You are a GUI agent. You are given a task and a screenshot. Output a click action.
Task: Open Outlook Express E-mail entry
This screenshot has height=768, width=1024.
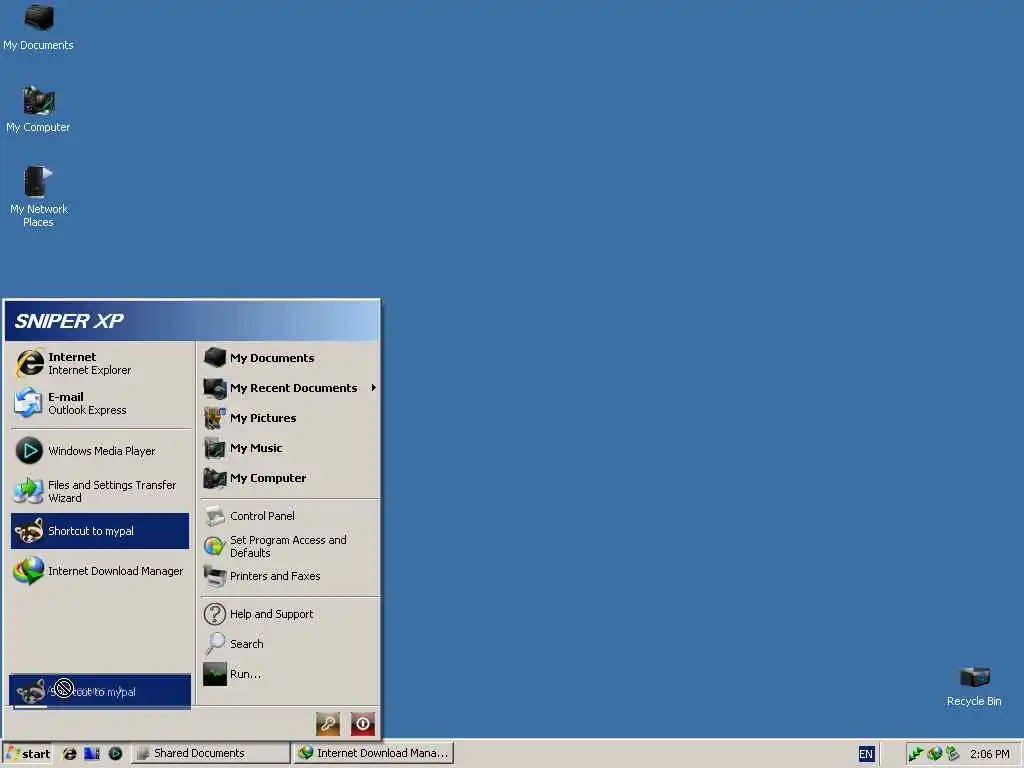pos(101,404)
